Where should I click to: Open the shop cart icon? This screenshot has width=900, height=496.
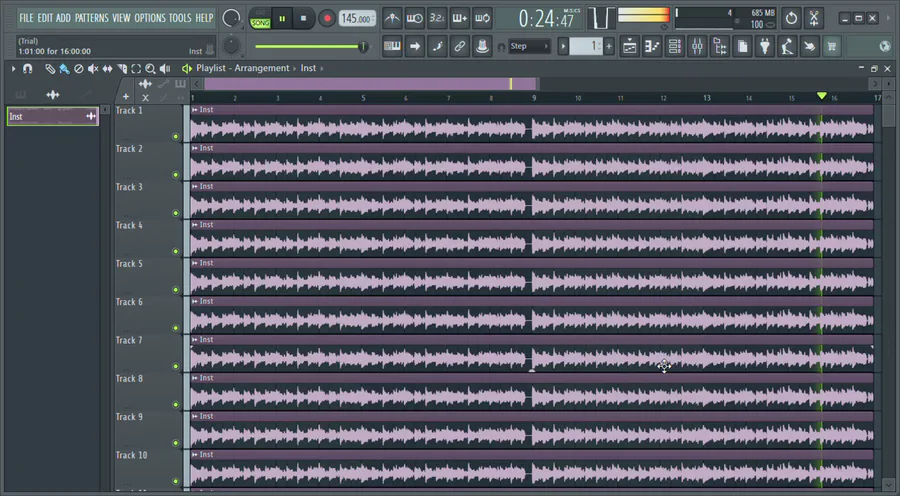tap(832, 46)
